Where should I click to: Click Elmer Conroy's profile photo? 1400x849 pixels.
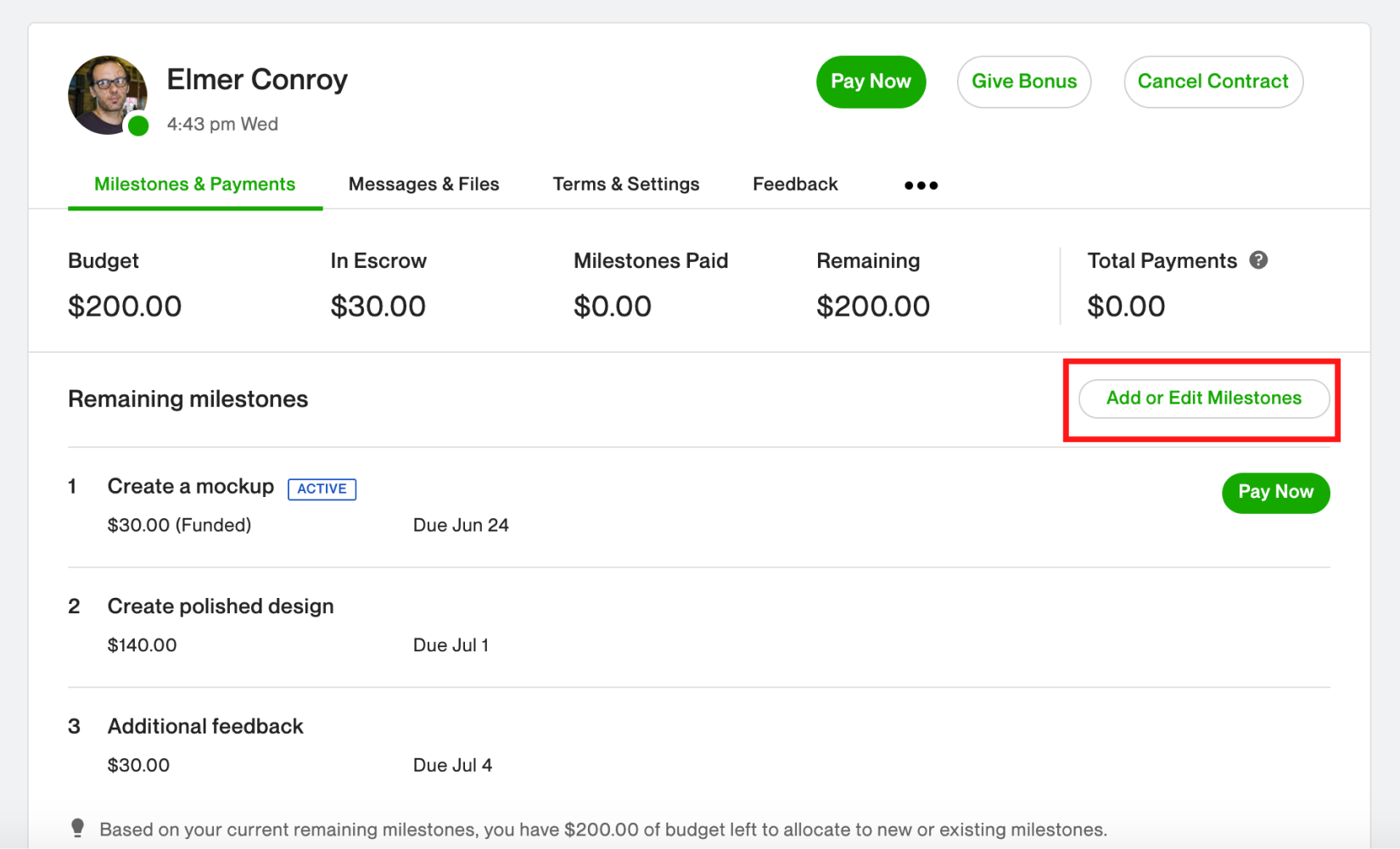click(x=108, y=93)
